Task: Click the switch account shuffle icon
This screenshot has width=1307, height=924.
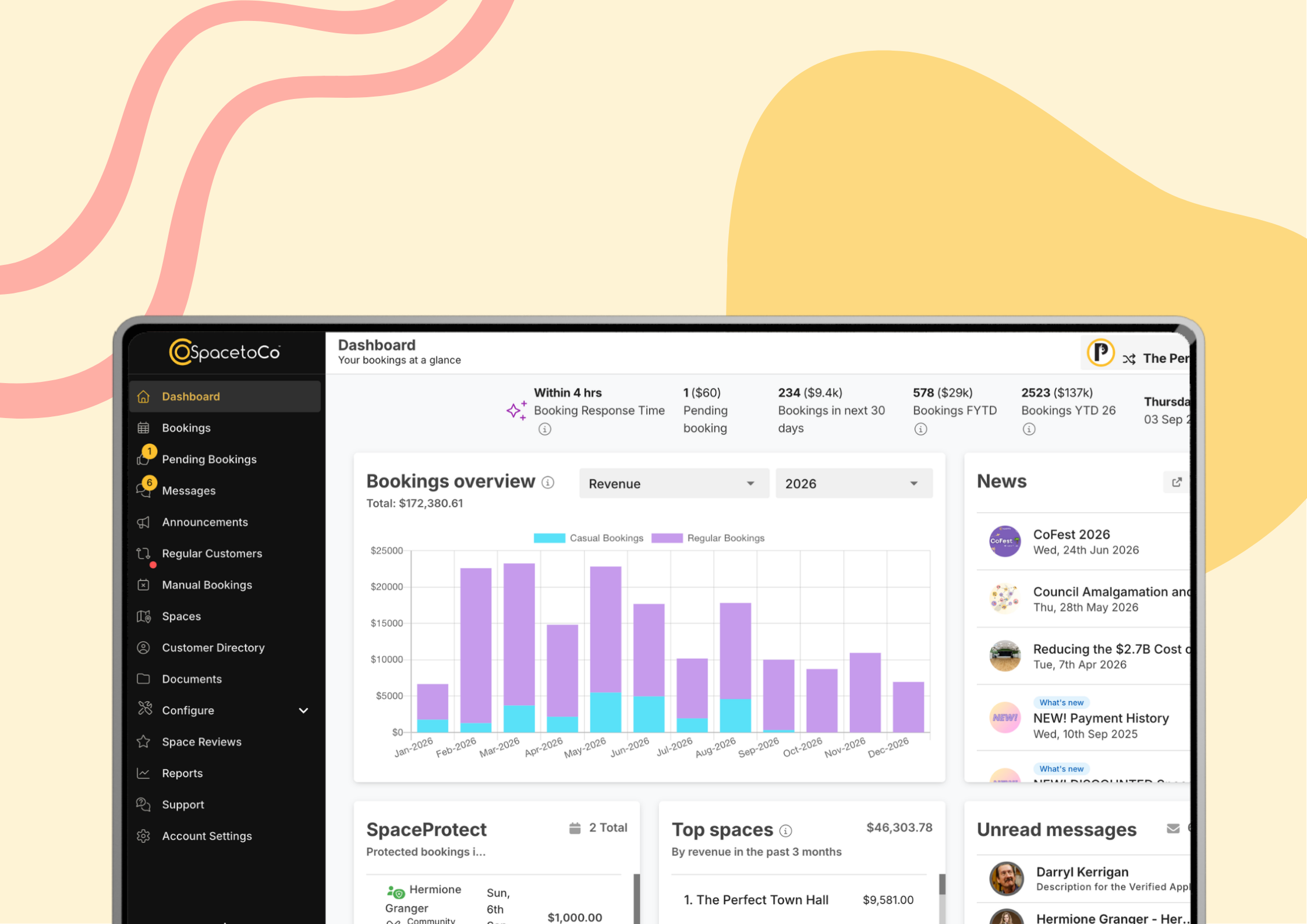Action: point(1129,359)
